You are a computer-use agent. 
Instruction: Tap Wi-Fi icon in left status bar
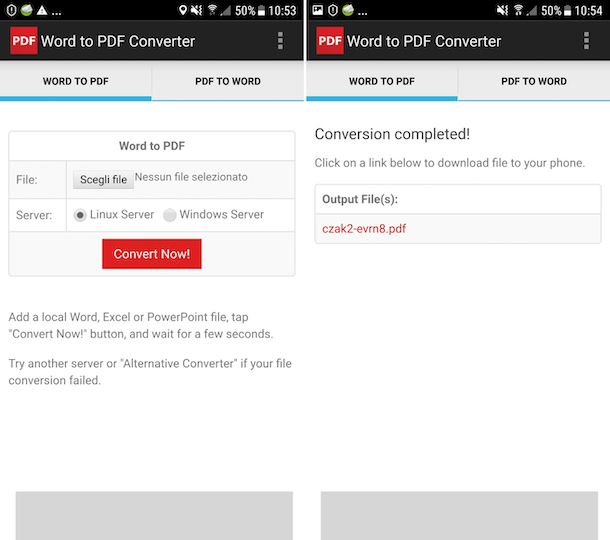pyautogui.click(x=212, y=10)
